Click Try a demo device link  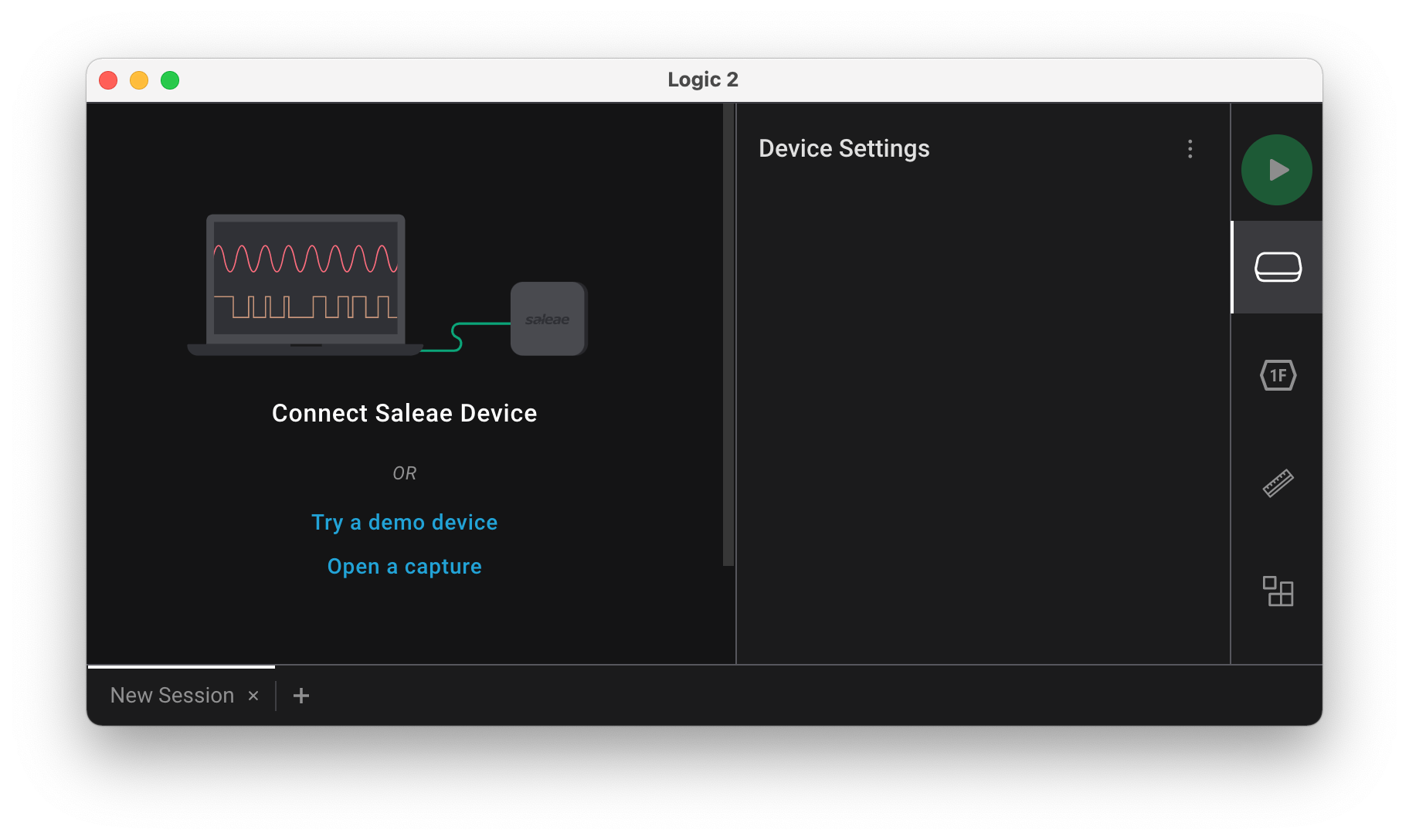(404, 523)
